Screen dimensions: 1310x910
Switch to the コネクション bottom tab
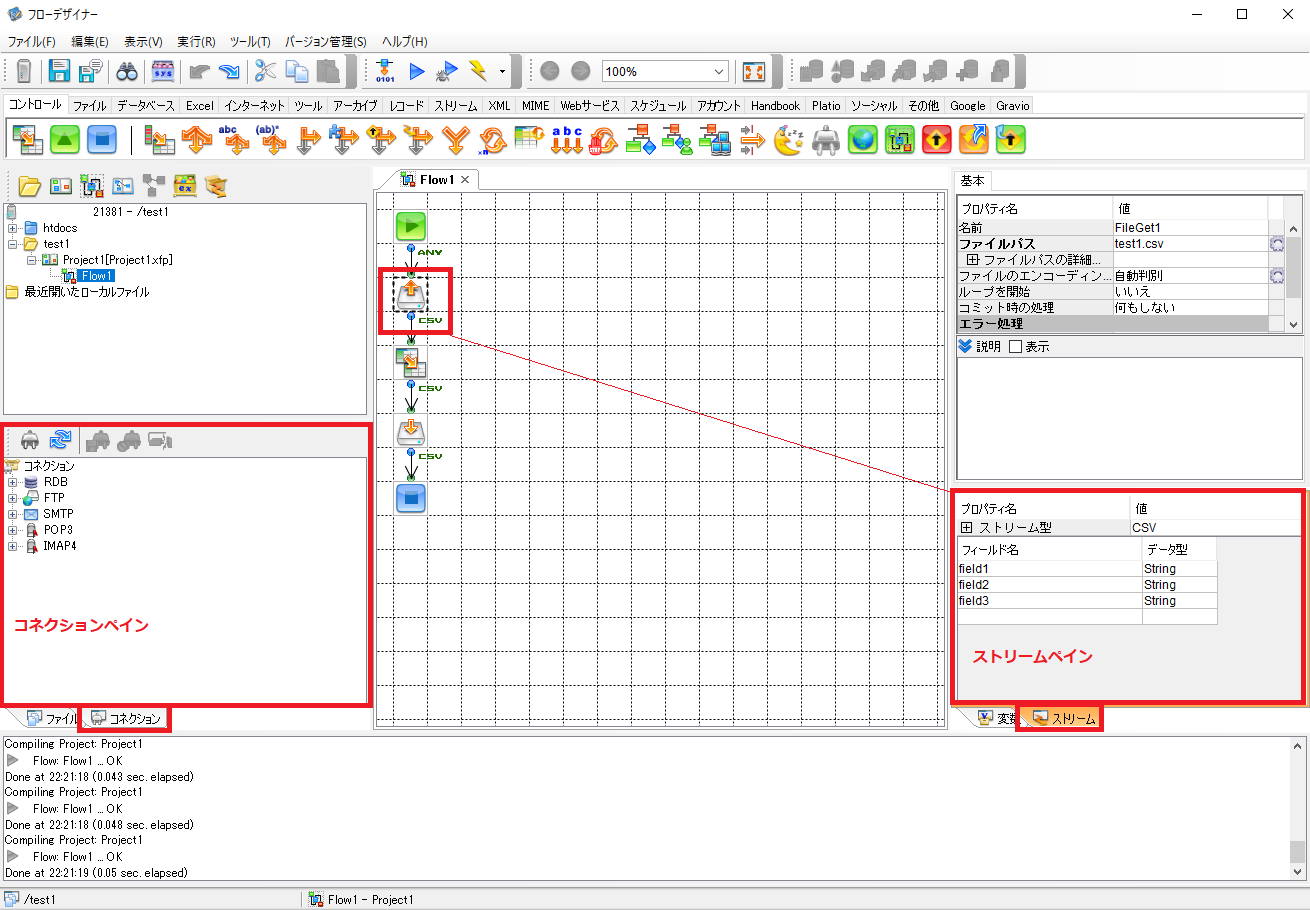tap(125, 718)
